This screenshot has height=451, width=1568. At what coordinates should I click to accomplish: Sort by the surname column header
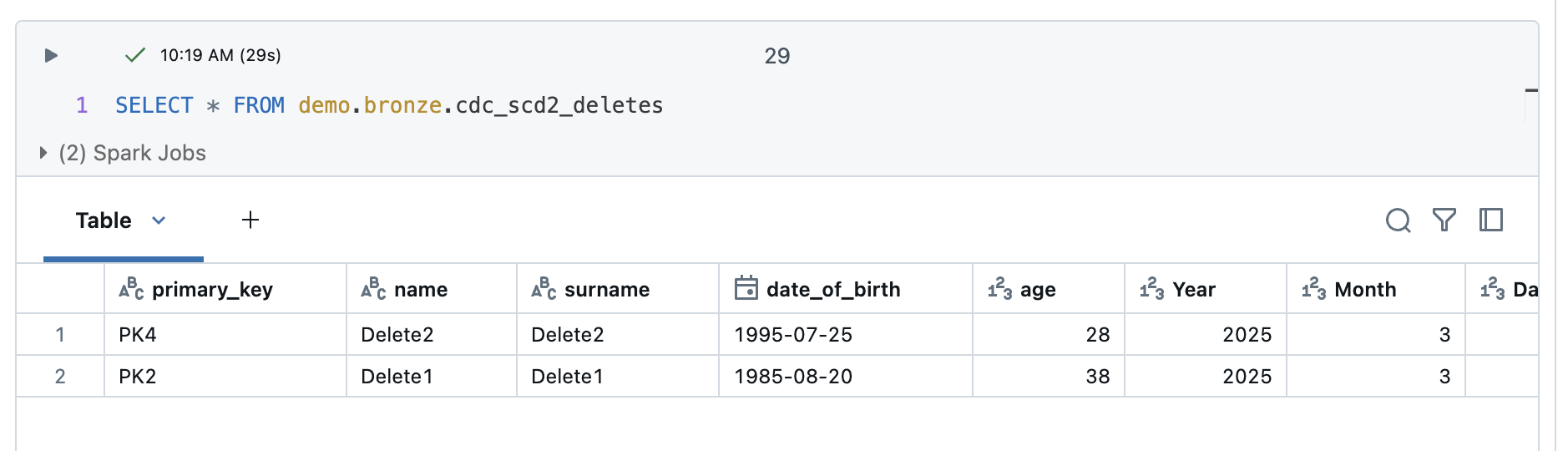(x=606, y=290)
